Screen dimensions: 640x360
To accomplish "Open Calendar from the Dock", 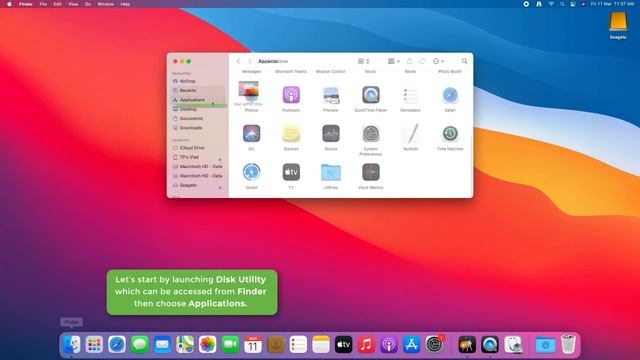I will click(253, 344).
